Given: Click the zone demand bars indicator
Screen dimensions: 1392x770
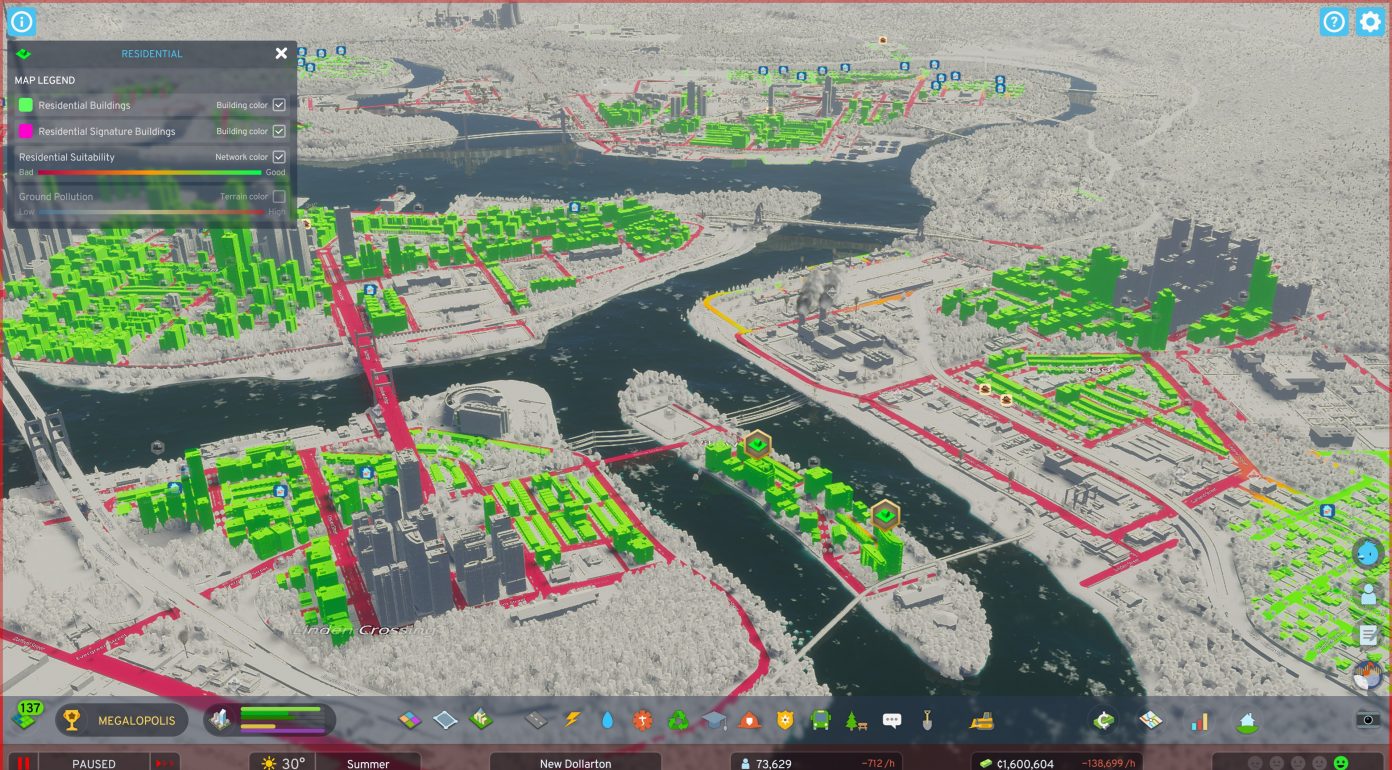Looking at the screenshot, I should point(280,719).
